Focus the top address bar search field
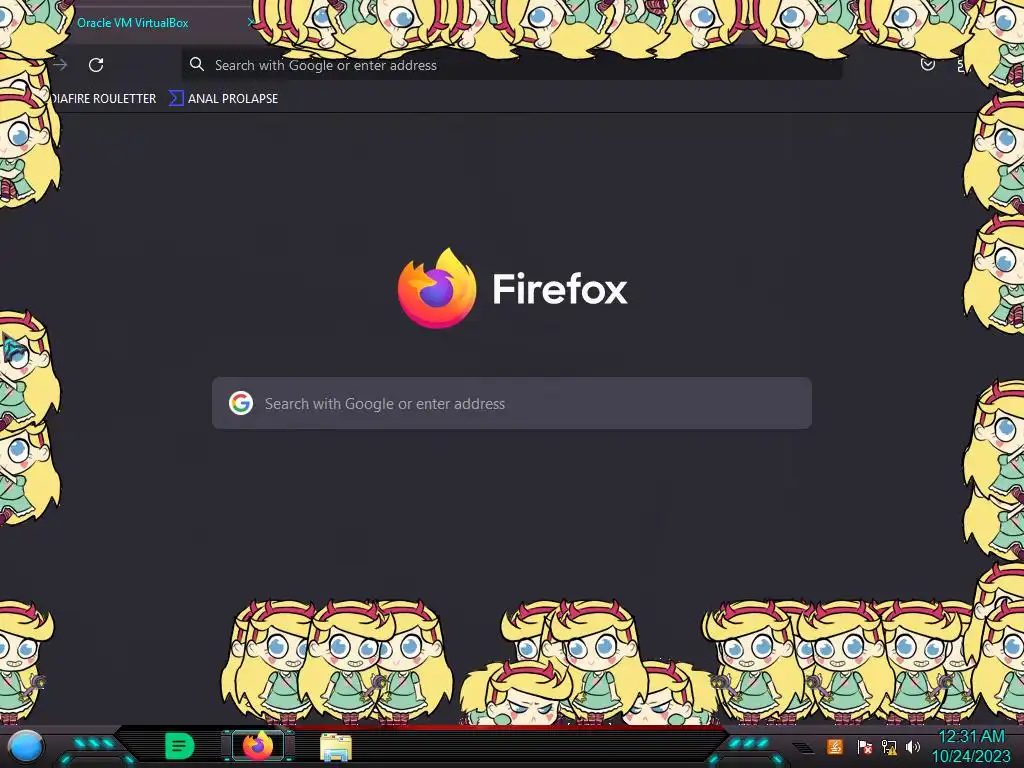1024x768 pixels. point(511,65)
